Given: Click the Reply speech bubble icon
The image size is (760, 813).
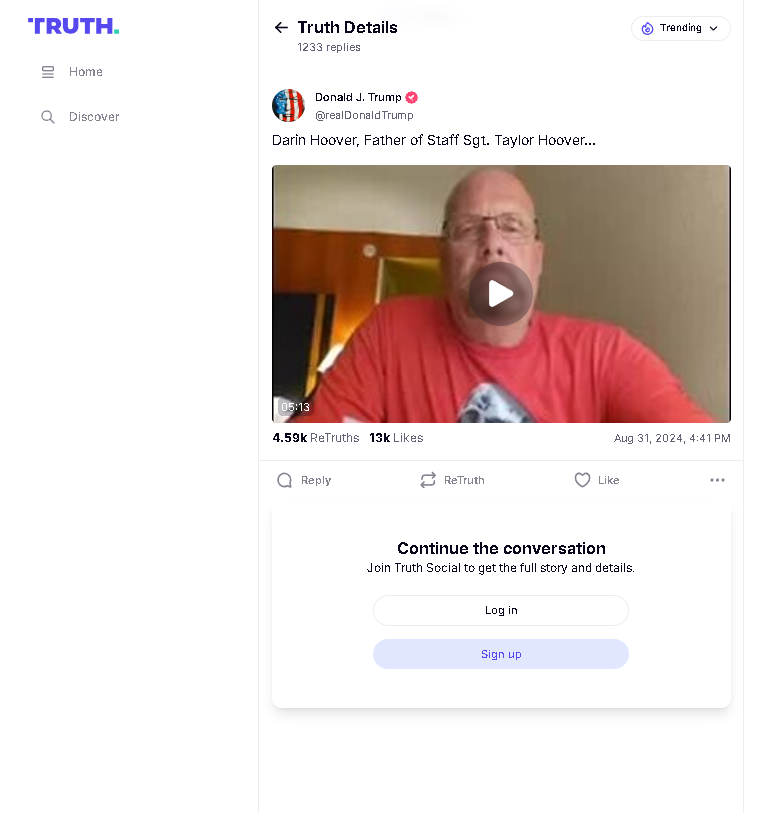Looking at the screenshot, I should [x=285, y=480].
